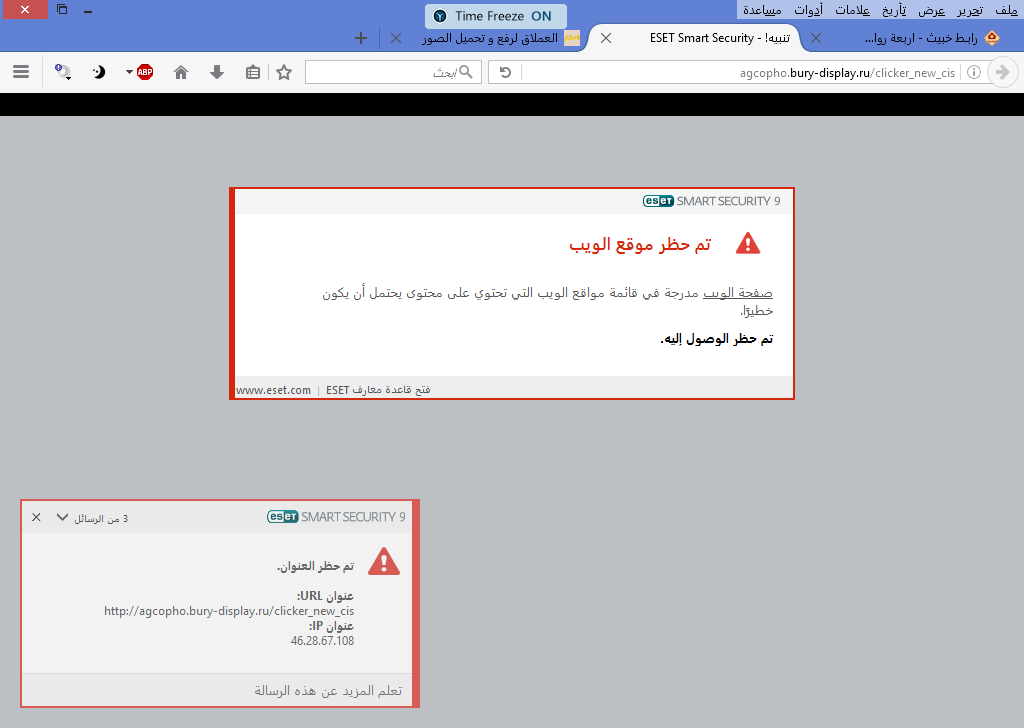1024x728 pixels.
Task: Click the address bar with bury-display.ru URL
Action: pos(741,72)
